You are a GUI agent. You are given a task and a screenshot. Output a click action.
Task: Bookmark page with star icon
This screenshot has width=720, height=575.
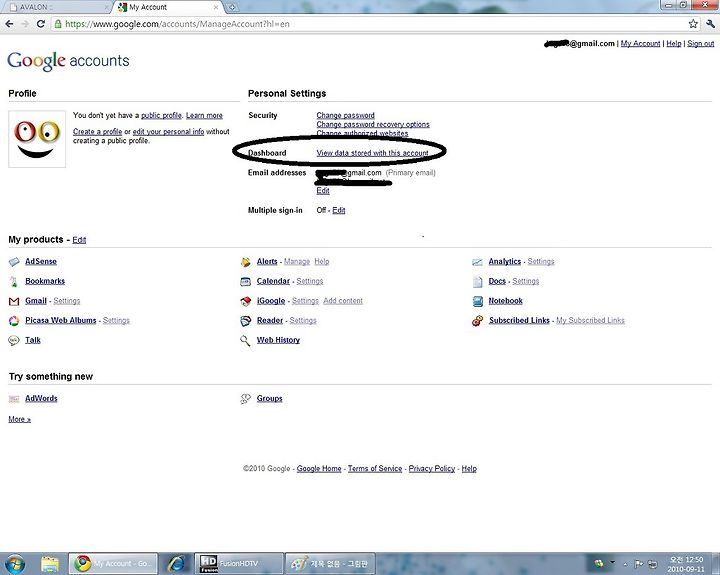click(693, 24)
